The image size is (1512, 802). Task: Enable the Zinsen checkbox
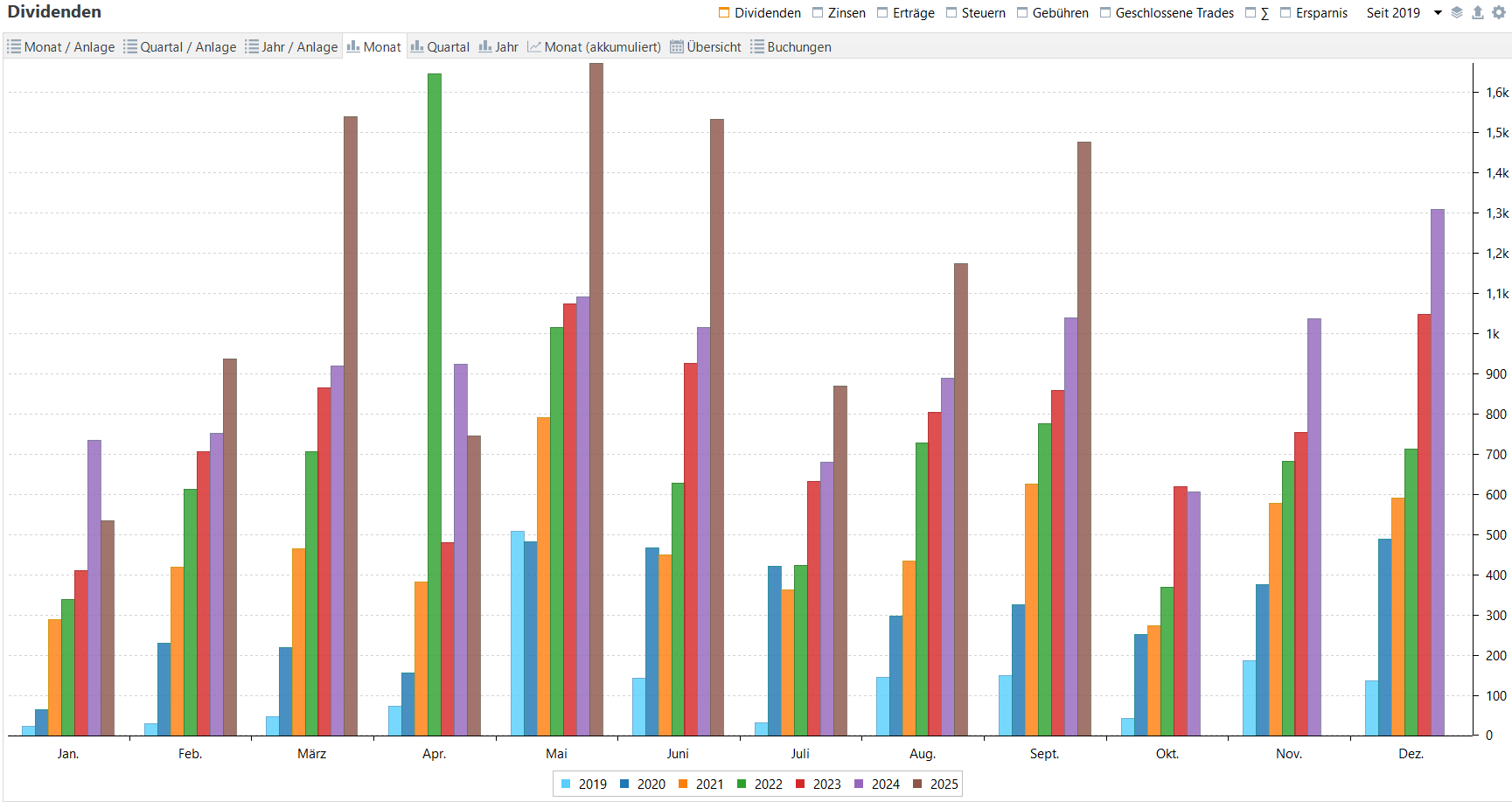(818, 12)
